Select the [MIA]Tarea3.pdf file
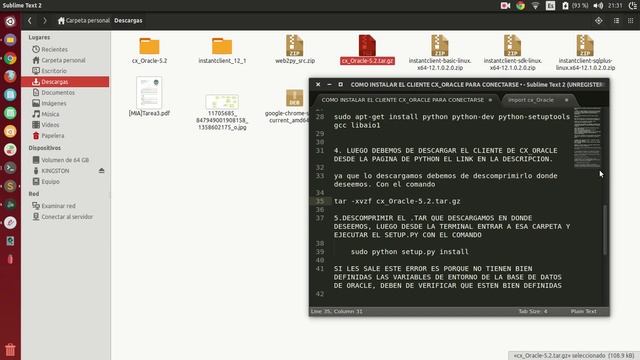Viewport: 640px width, 360px height. coord(149,96)
